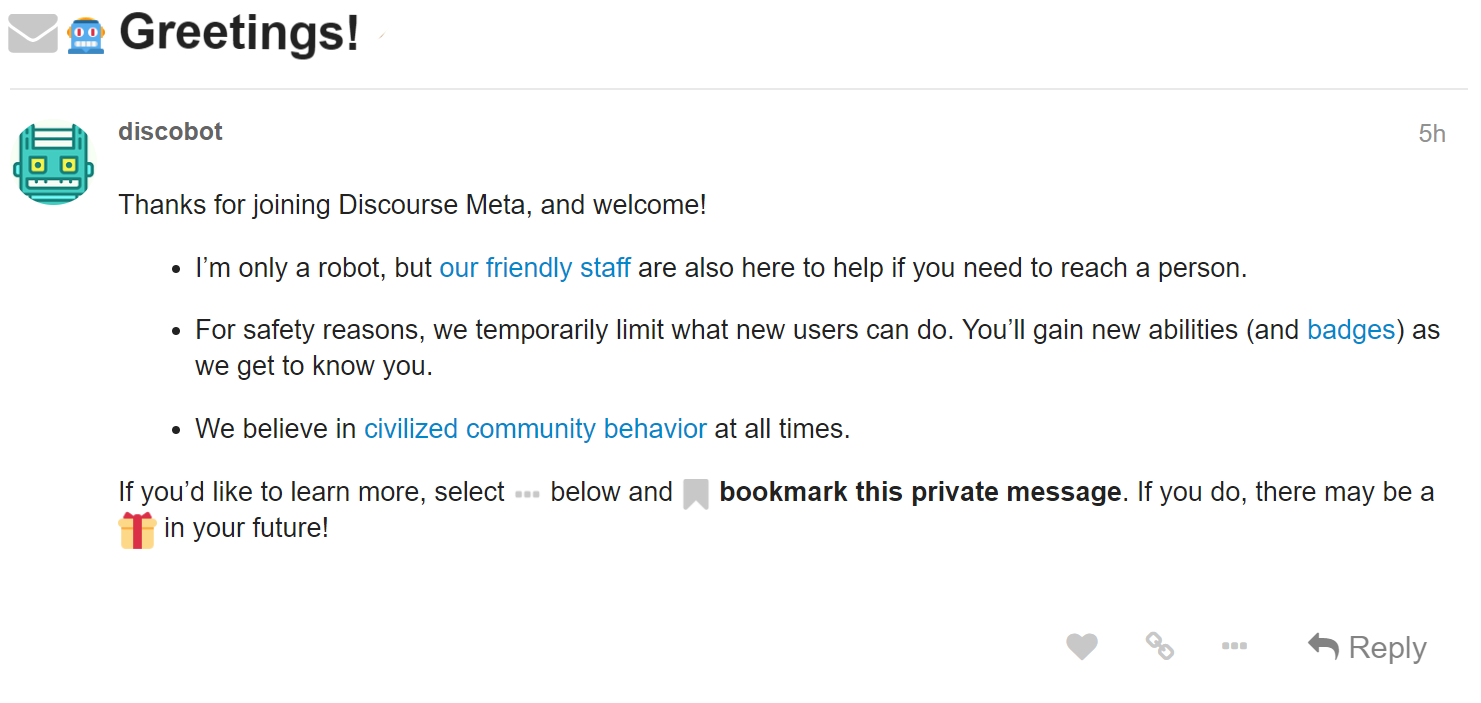Click the discobot username

click(x=170, y=132)
